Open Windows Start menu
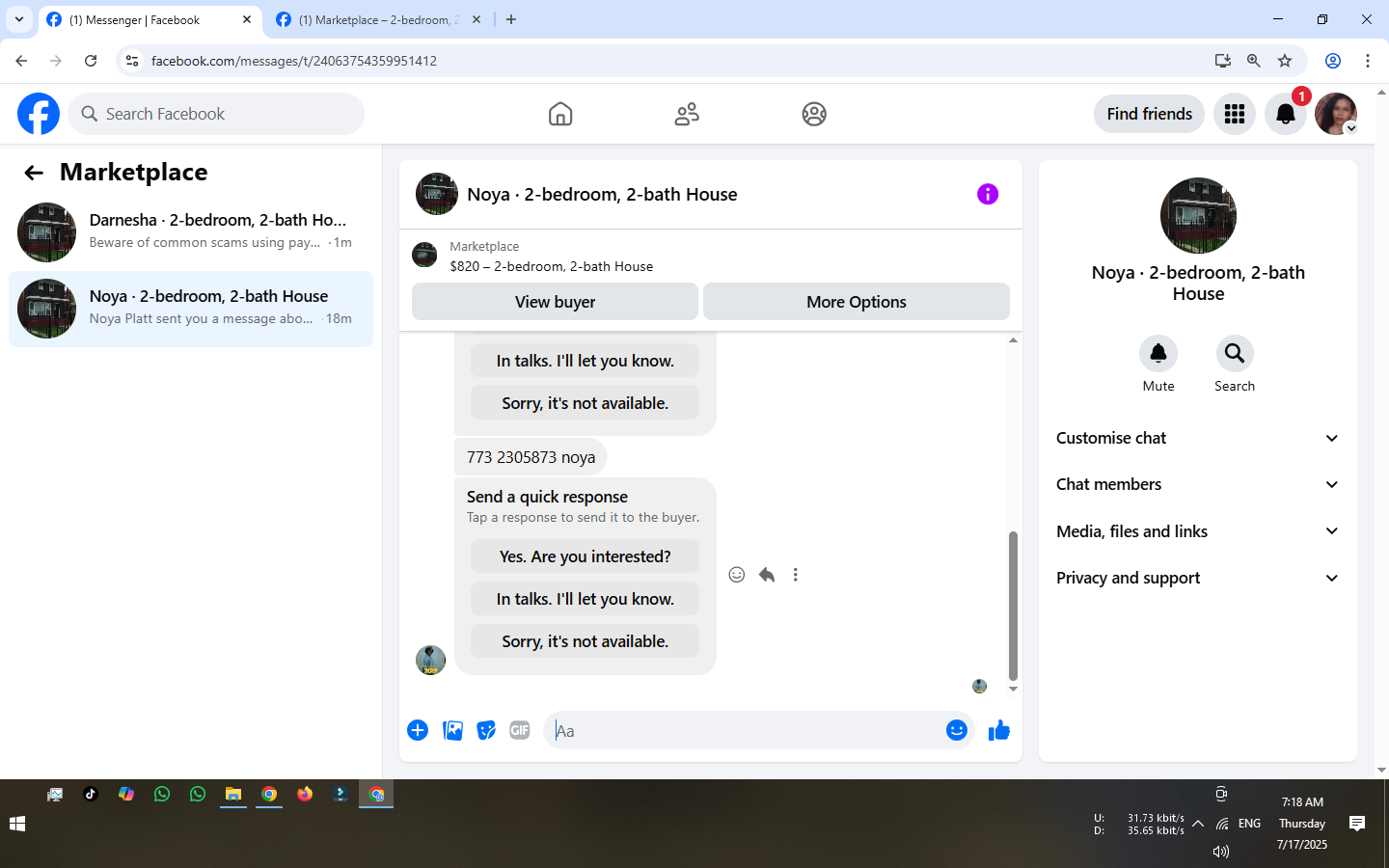 (16, 824)
